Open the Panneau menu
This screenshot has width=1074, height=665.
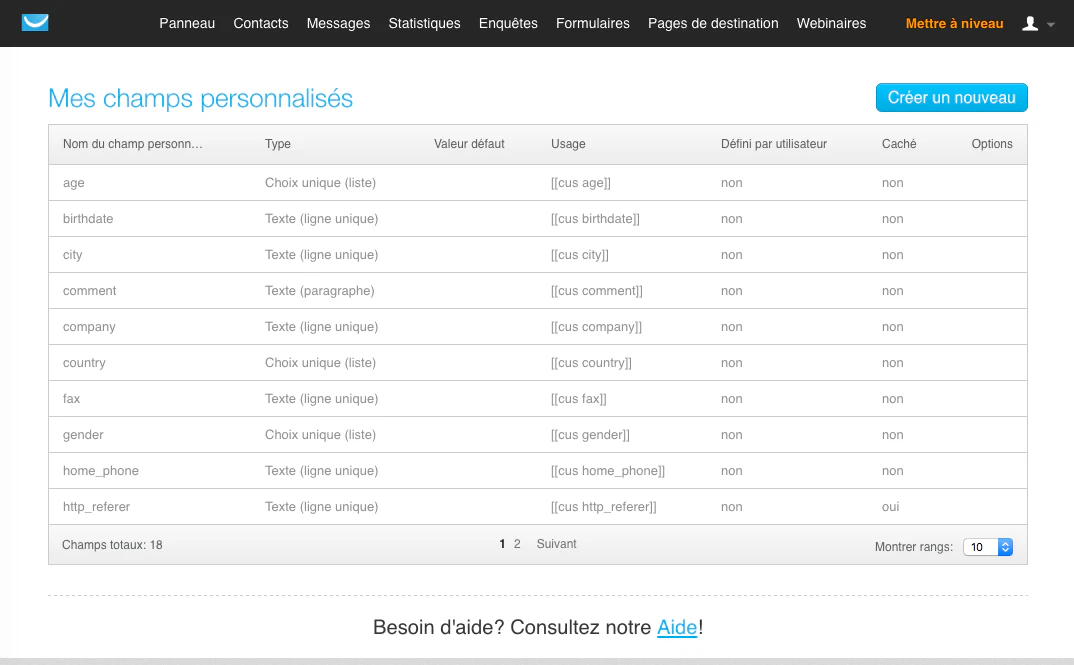coord(187,23)
